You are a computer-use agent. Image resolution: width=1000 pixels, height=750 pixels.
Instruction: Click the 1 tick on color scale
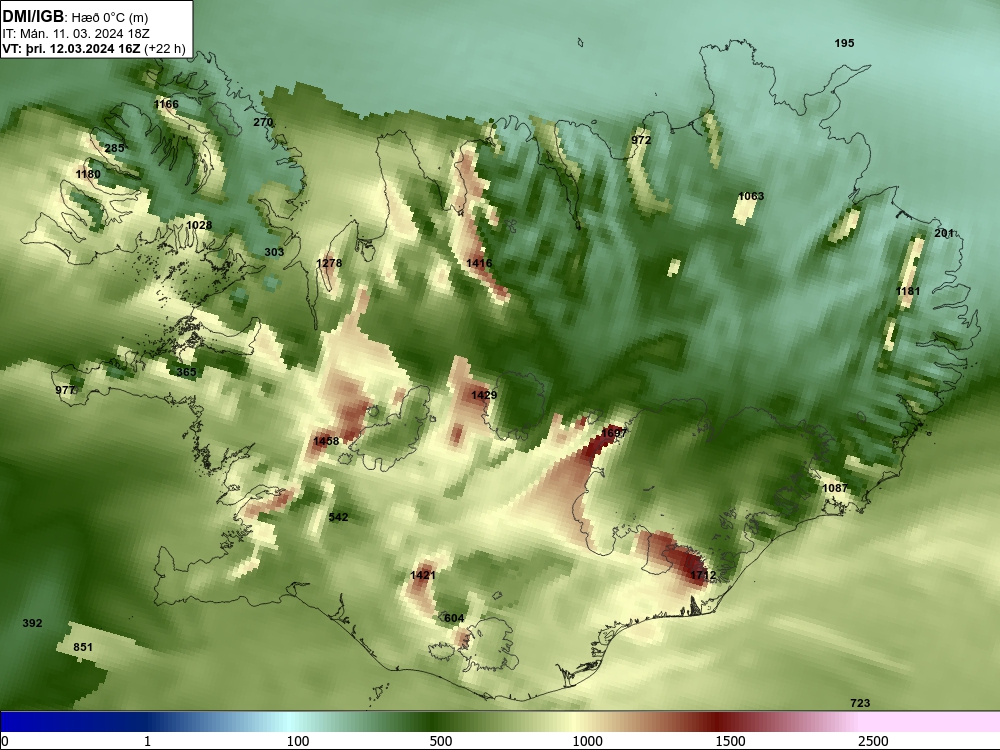click(x=147, y=741)
